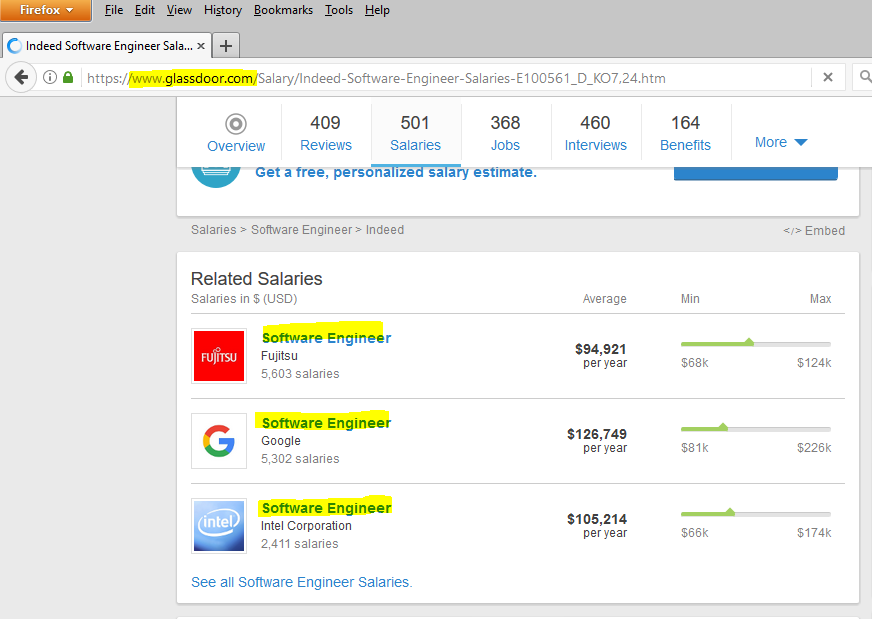
Task: Open Intel Corporation Software Engineer salary link
Action: pos(326,508)
